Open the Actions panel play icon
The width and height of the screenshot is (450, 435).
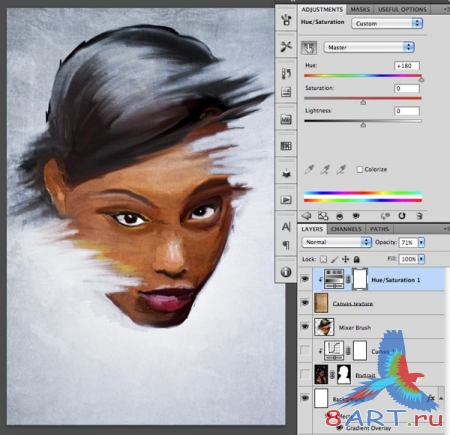pos(286,200)
